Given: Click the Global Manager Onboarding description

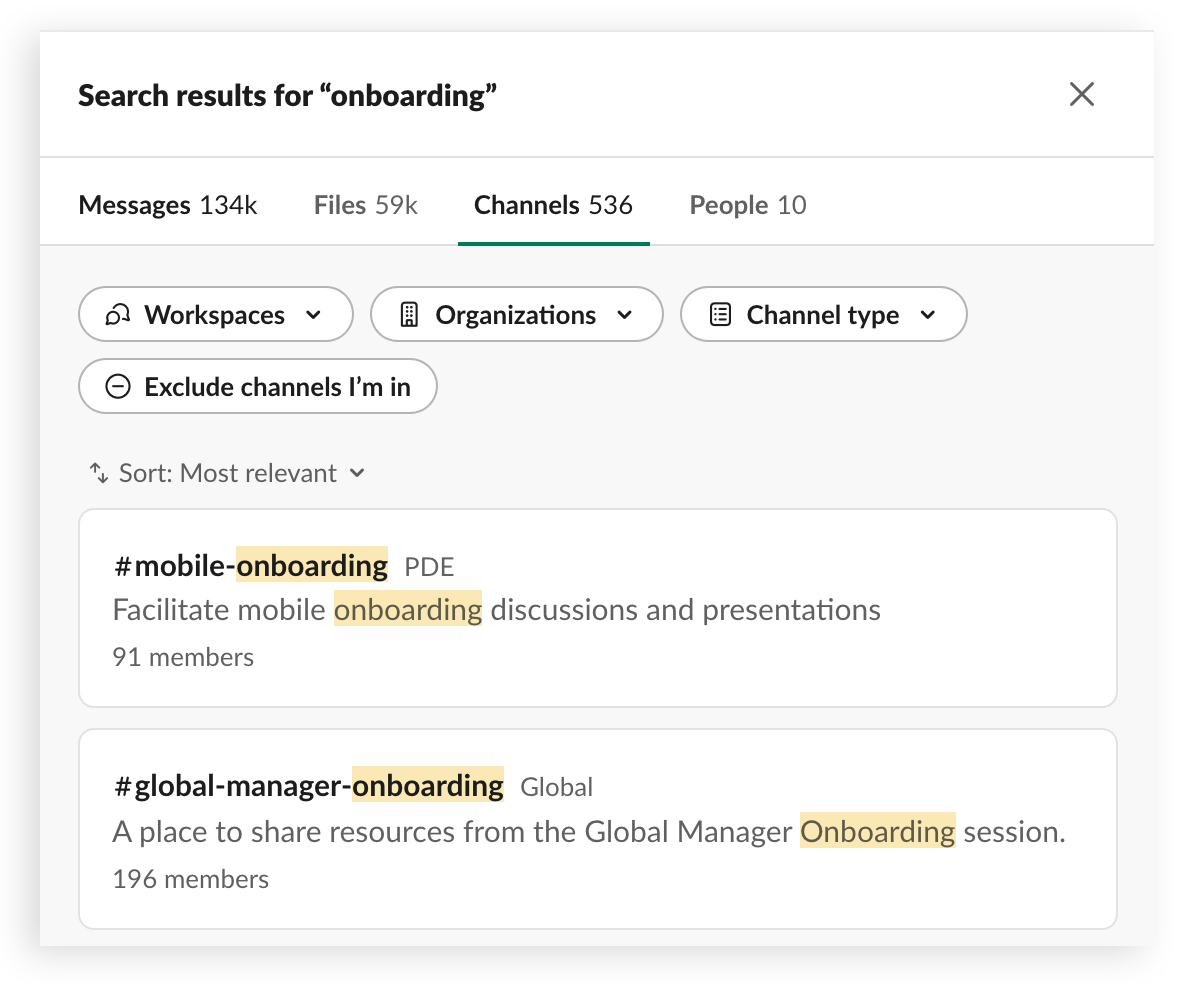Looking at the screenshot, I should 589,832.
